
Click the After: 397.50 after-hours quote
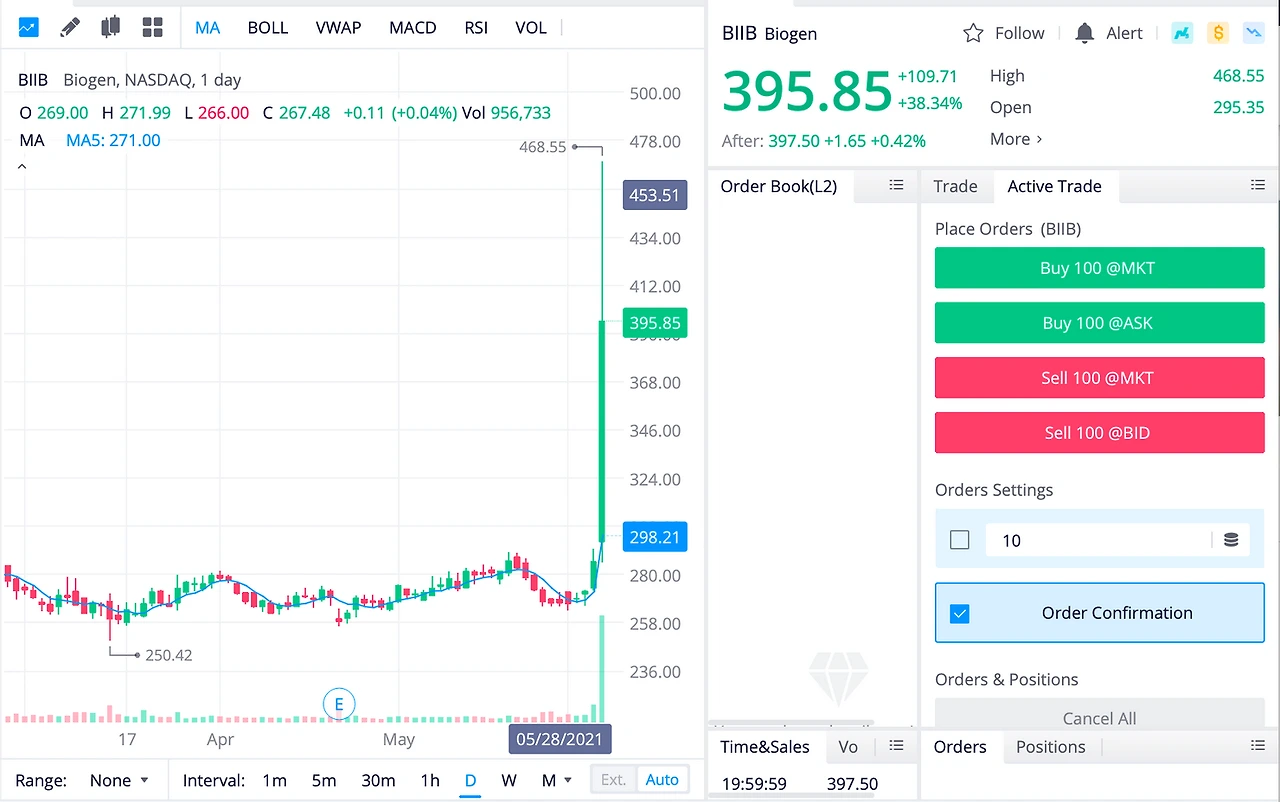(824, 141)
